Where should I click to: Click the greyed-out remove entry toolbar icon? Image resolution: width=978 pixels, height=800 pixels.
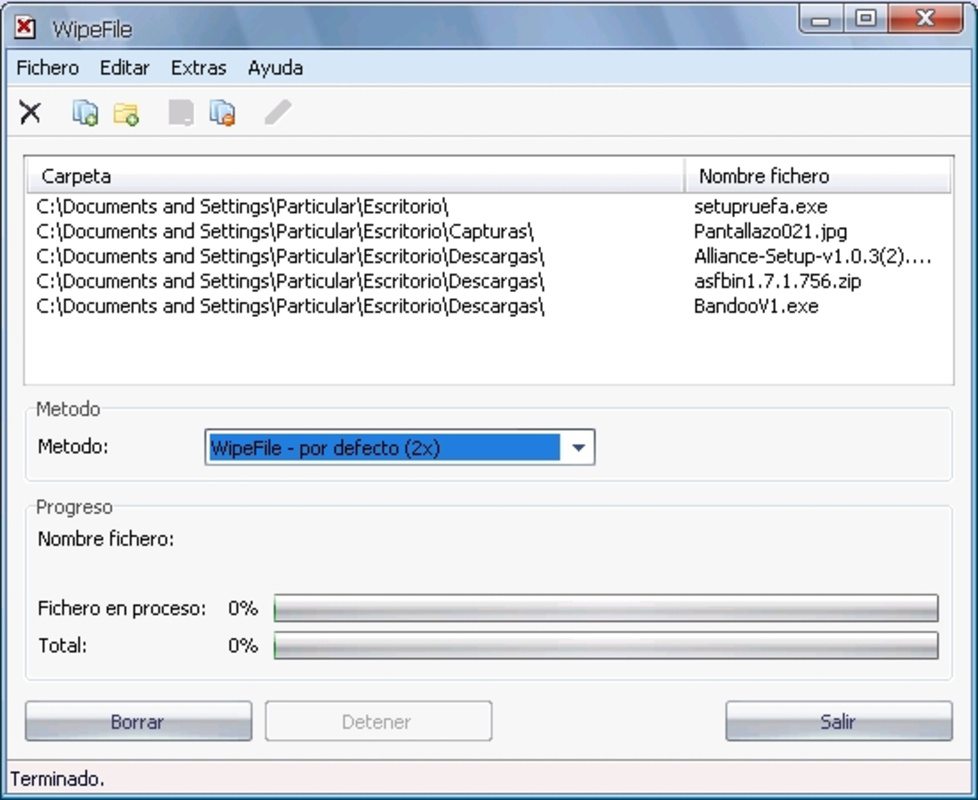(x=181, y=113)
